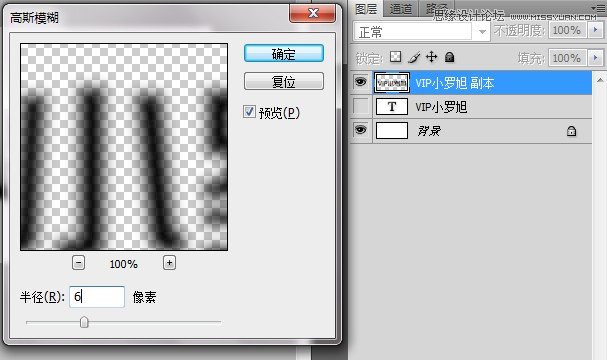The image size is (607, 360).
Task: Click the text layer T thumbnail
Action: click(x=392, y=106)
